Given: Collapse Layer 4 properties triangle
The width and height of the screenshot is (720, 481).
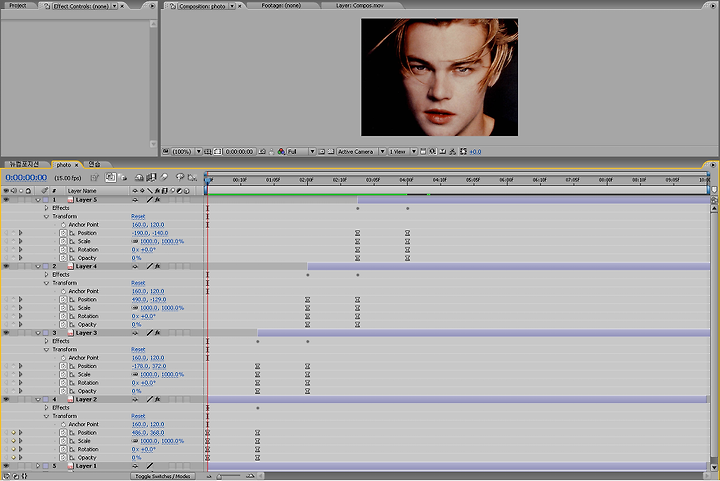Looking at the screenshot, I should [38, 266].
